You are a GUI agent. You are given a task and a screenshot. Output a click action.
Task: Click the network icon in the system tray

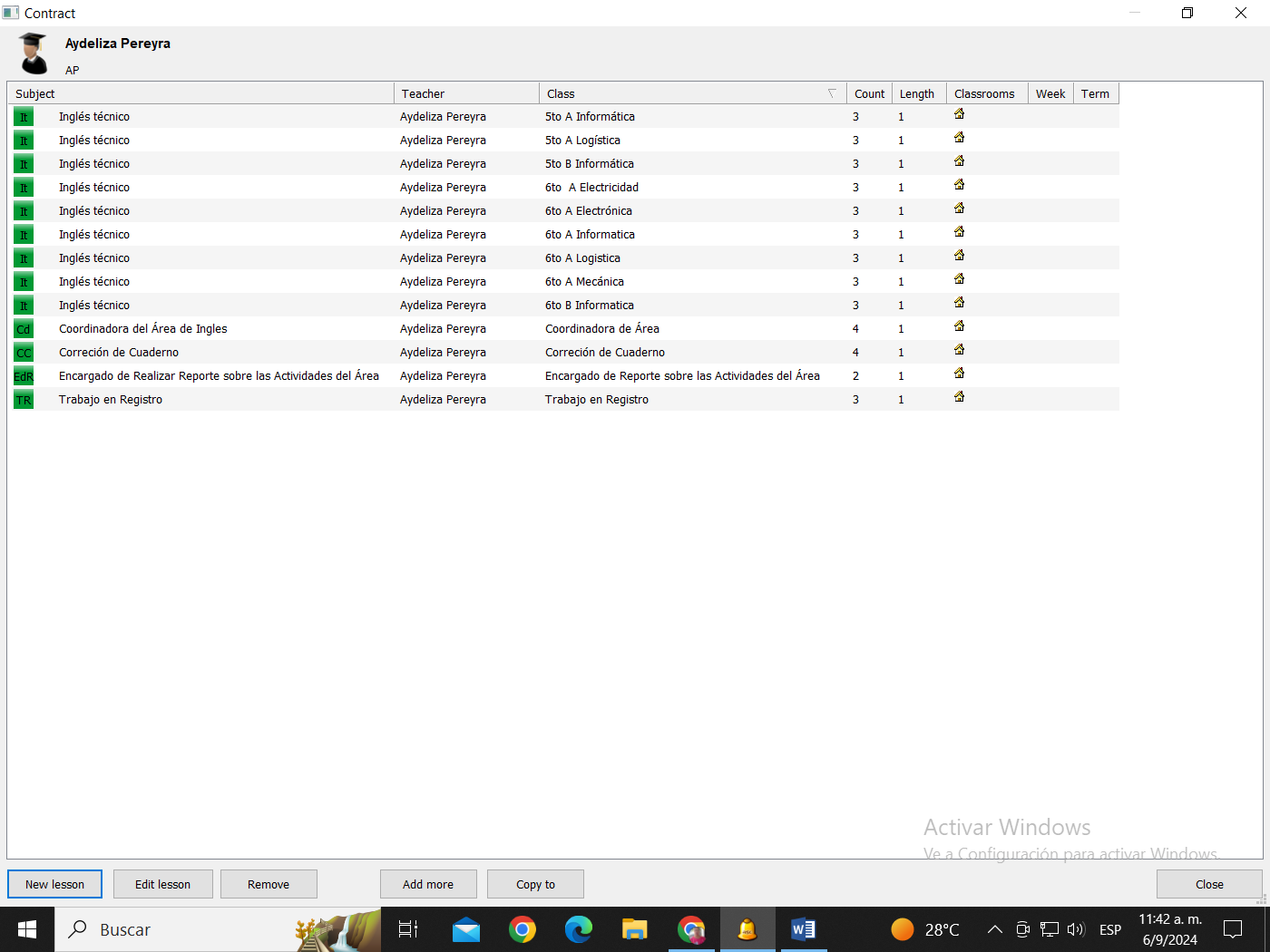pyautogui.click(x=1050, y=929)
